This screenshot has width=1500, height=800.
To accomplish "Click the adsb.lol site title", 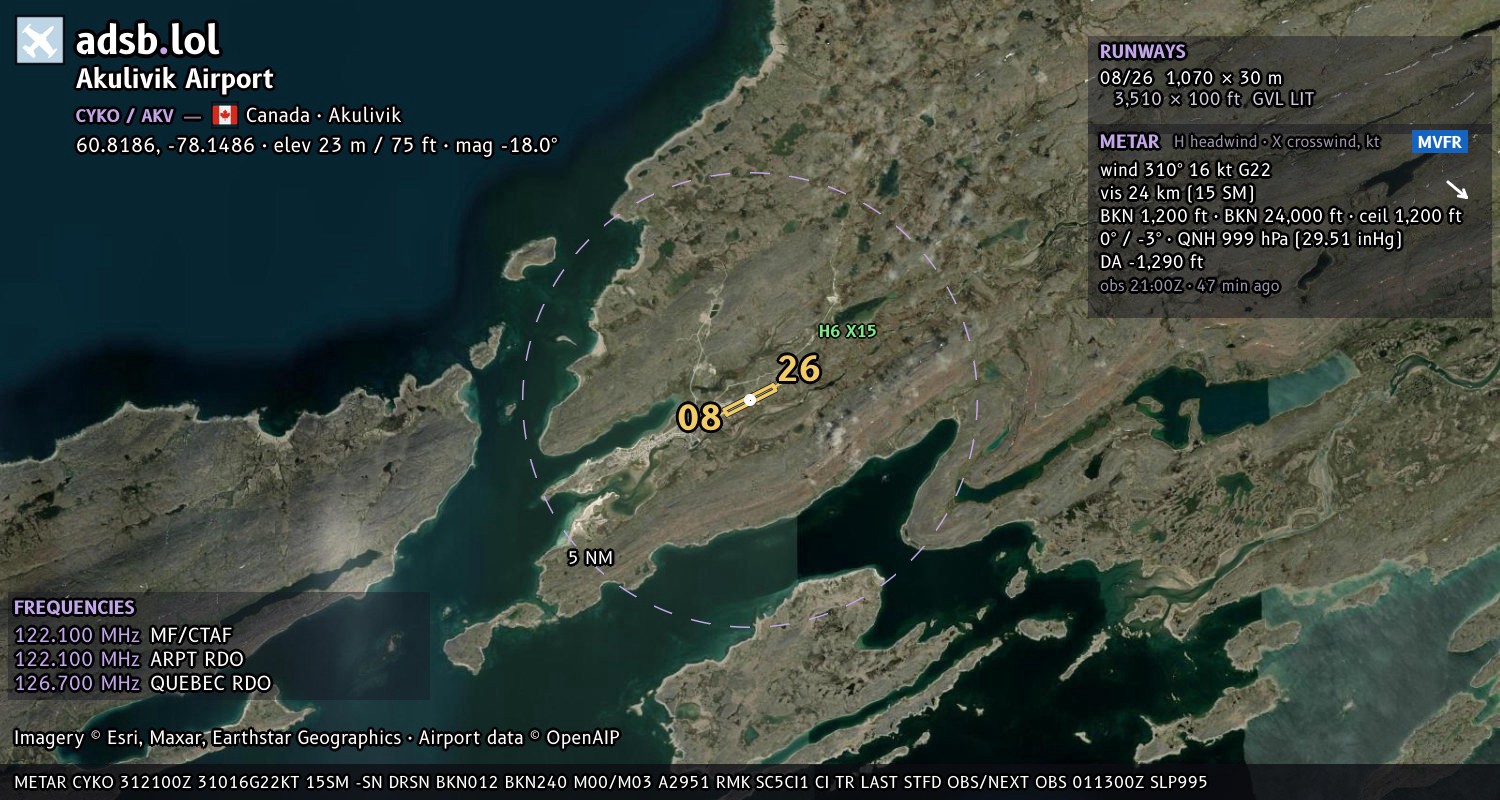I will click(147, 41).
